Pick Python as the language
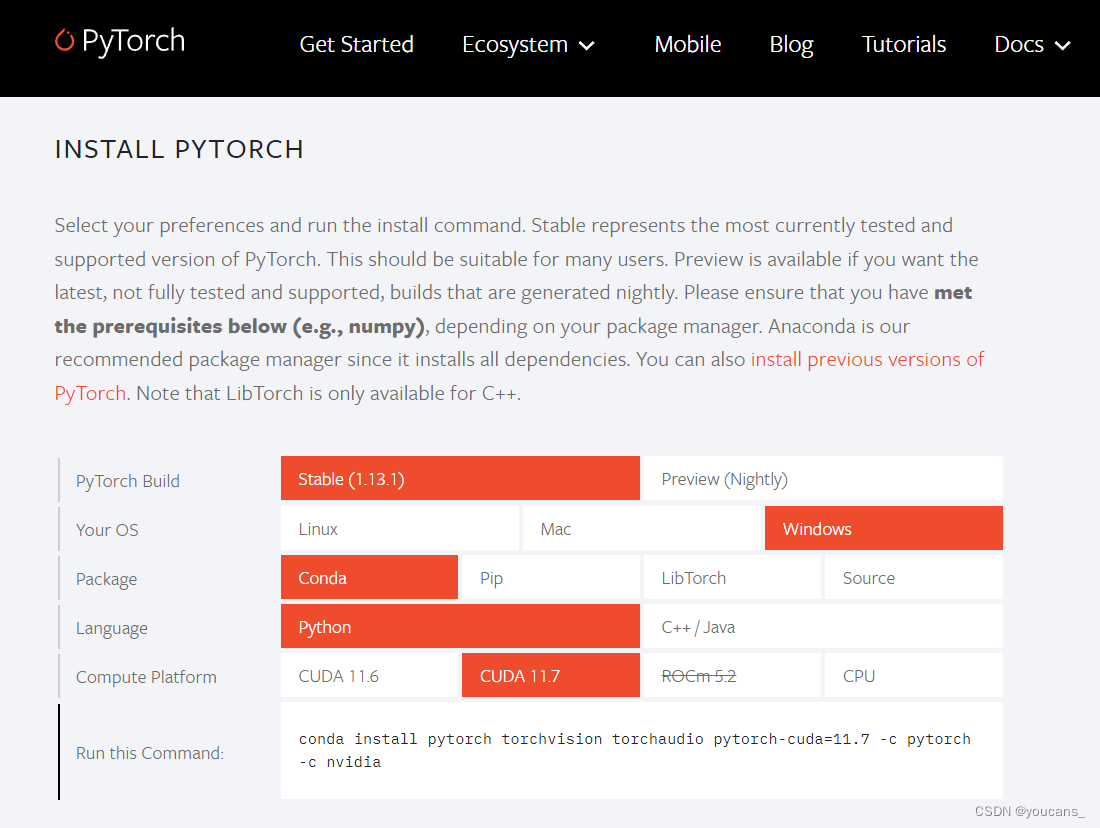The width and height of the screenshot is (1100, 828). (460, 627)
